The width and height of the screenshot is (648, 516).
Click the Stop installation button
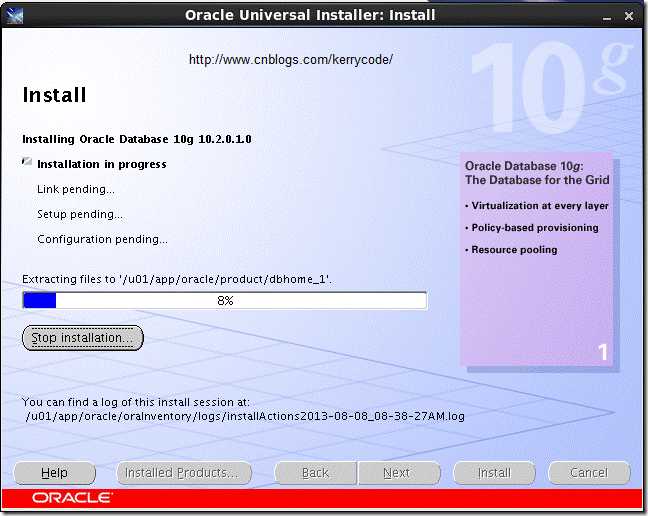(x=83, y=338)
